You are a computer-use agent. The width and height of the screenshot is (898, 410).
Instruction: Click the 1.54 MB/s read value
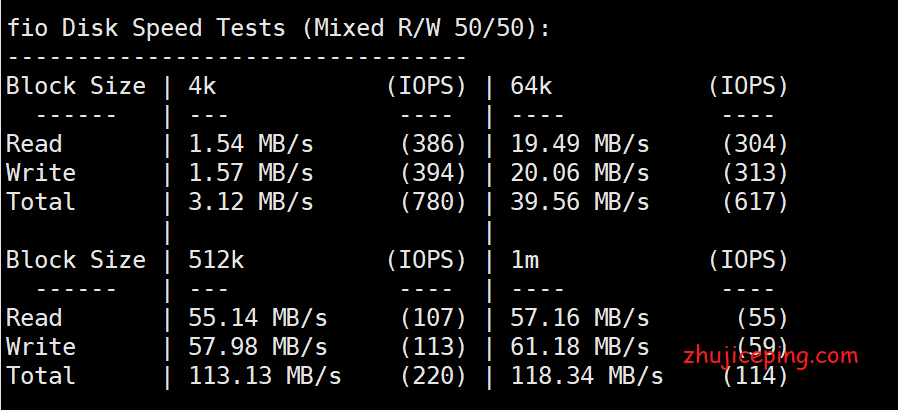pyautogui.click(x=251, y=144)
